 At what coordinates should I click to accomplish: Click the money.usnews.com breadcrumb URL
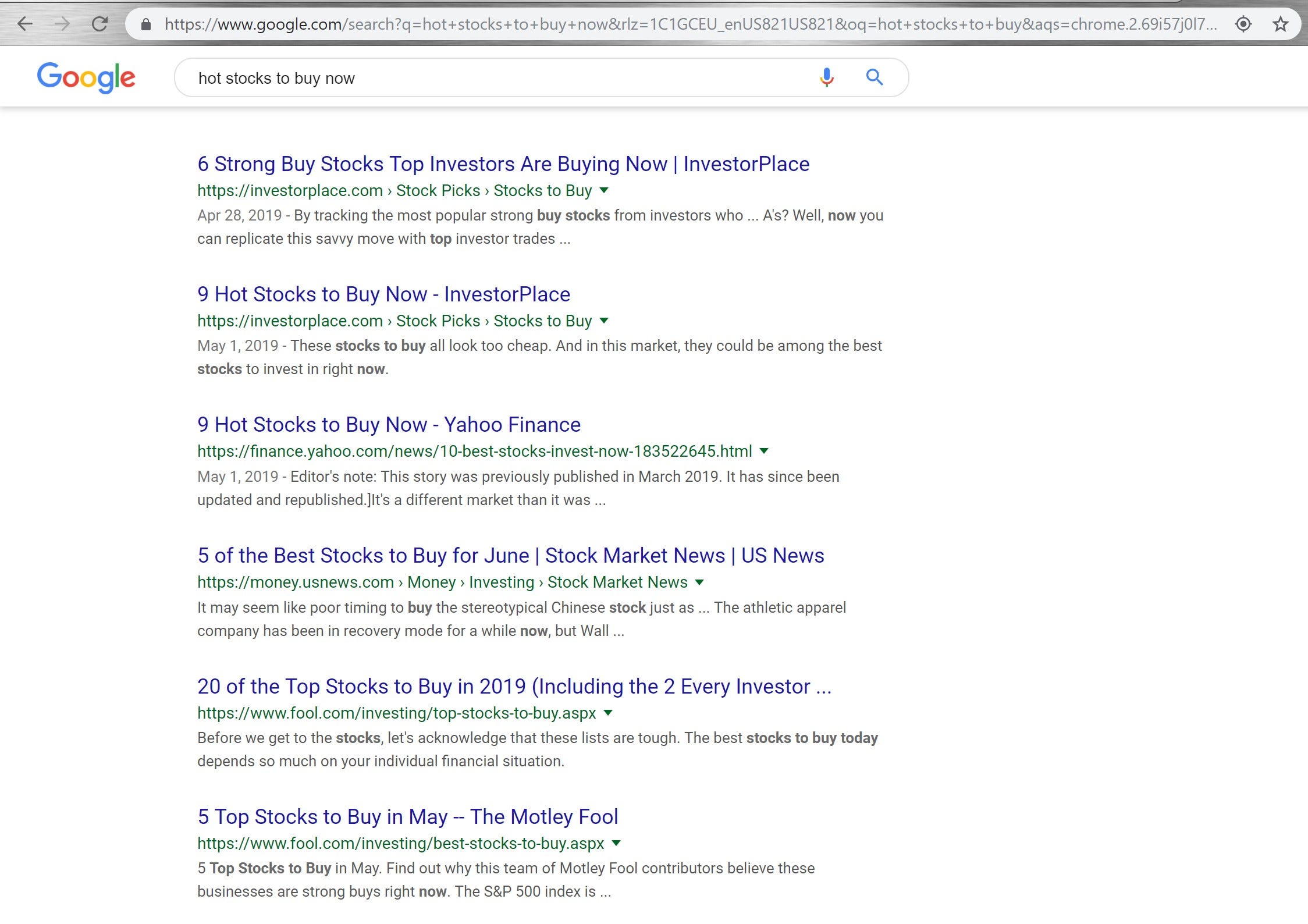[442, 582]
